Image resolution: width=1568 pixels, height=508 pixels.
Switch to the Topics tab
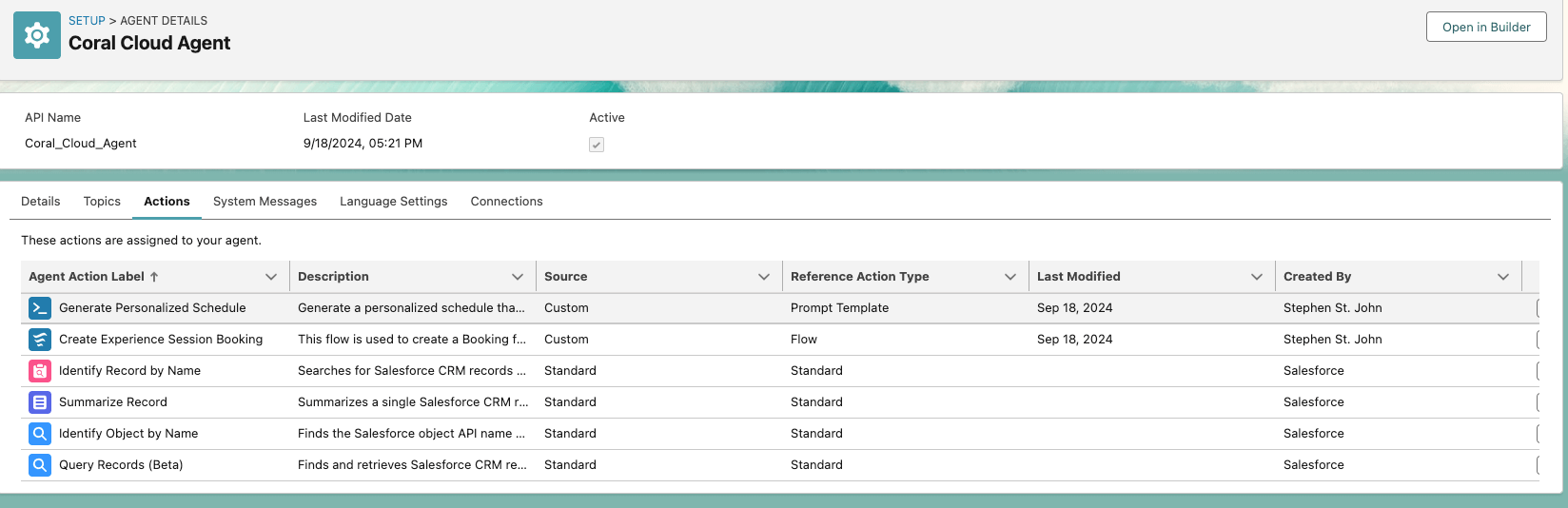(x=102, y=202)
